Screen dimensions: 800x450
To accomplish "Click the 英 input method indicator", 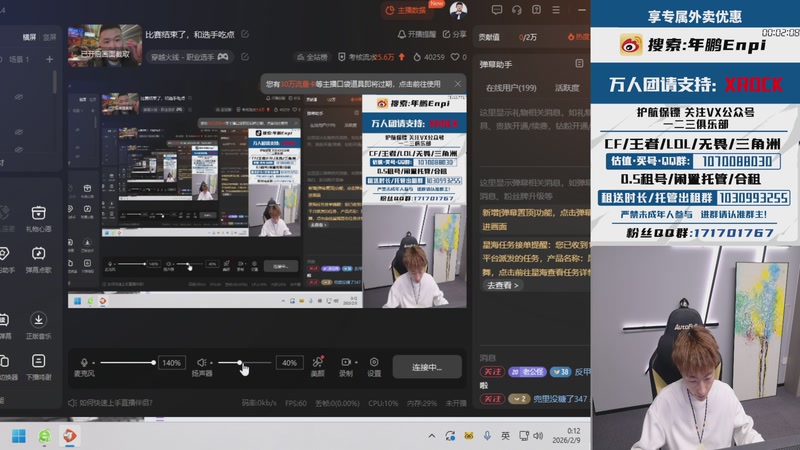I will coord(505,436).
